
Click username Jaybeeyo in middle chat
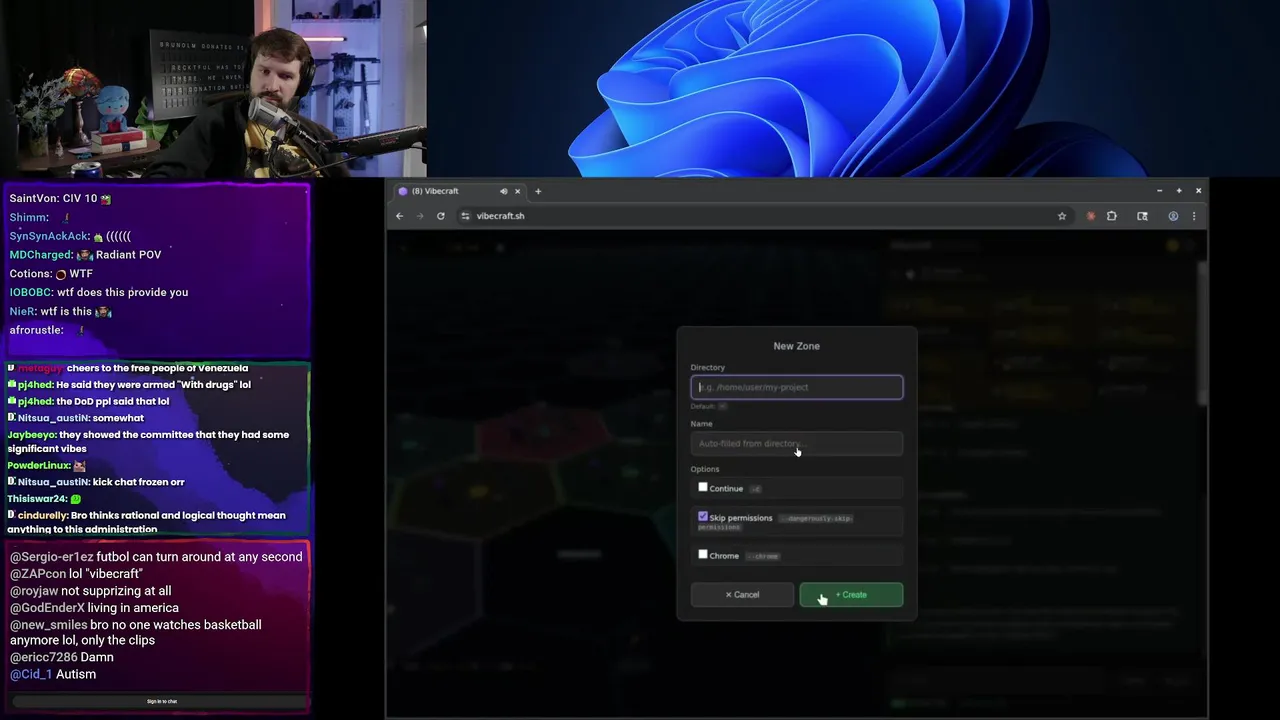point(31,435)
